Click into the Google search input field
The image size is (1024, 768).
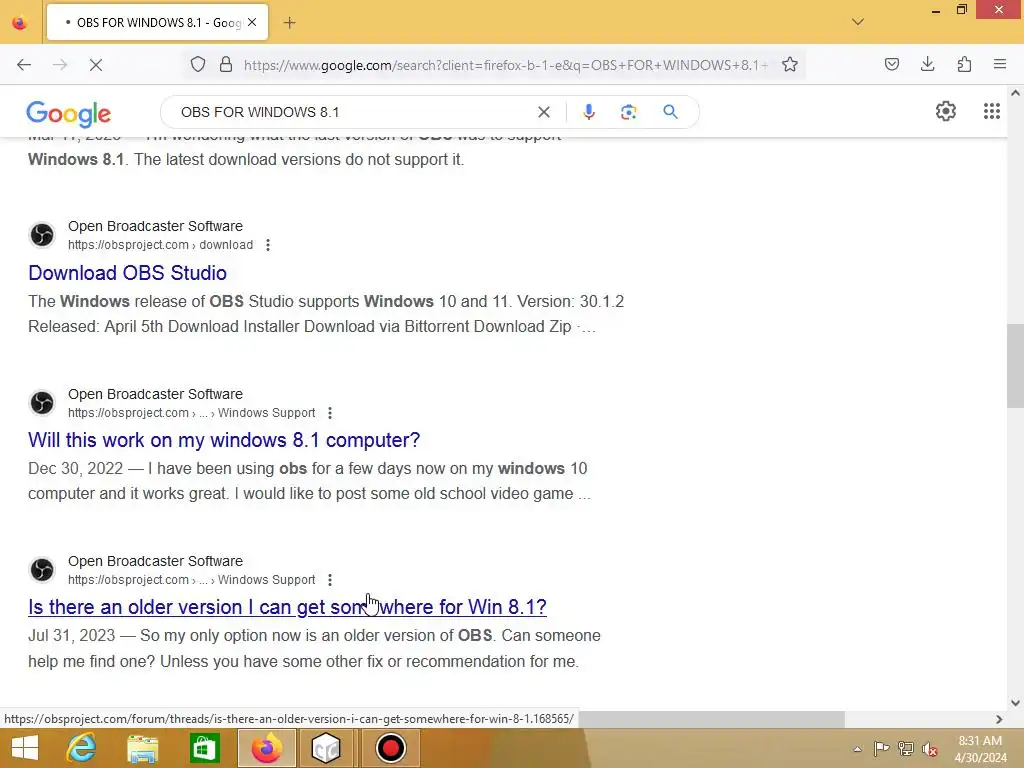(x=353, y=112)
